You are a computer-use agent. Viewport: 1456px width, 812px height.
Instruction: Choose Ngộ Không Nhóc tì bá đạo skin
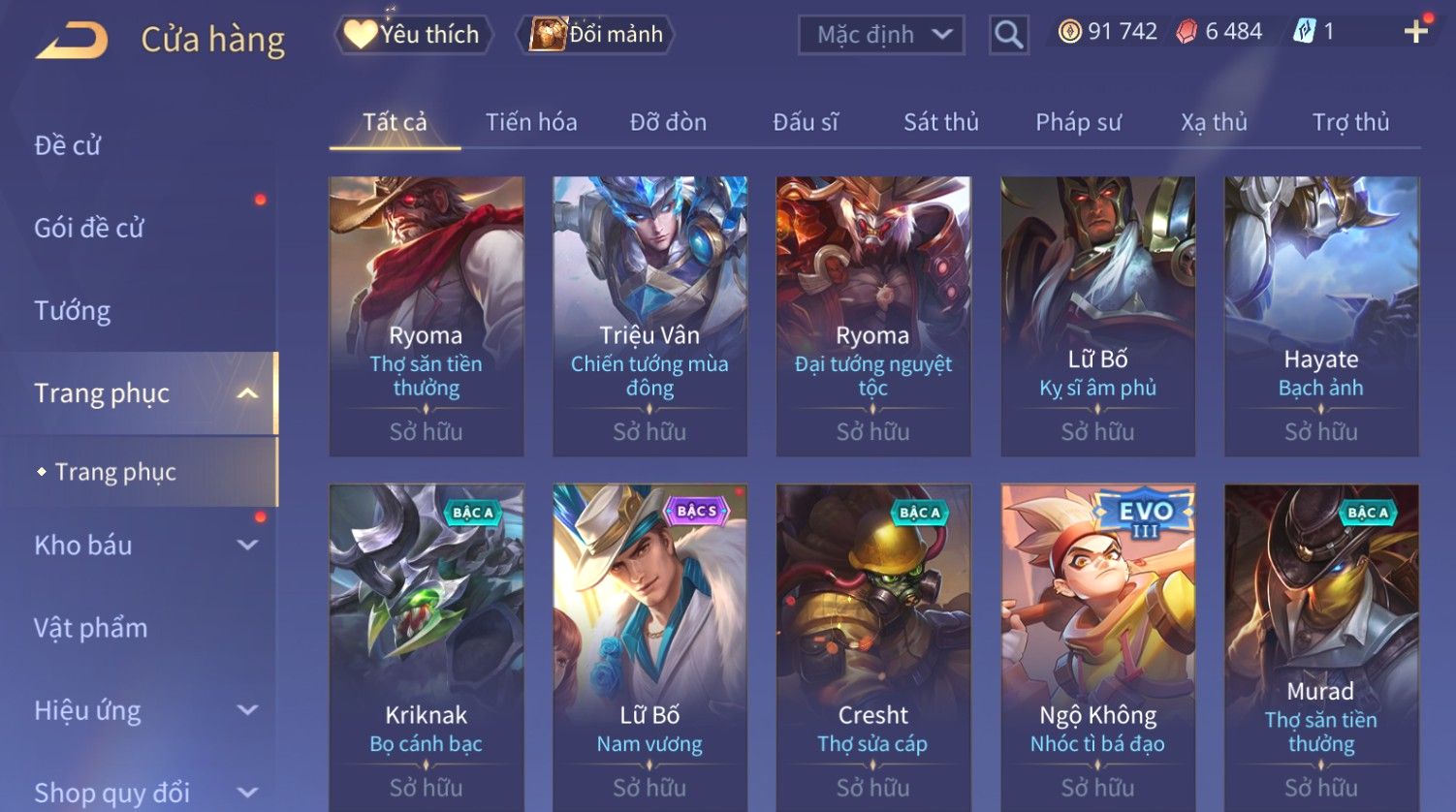[1097, 647]
